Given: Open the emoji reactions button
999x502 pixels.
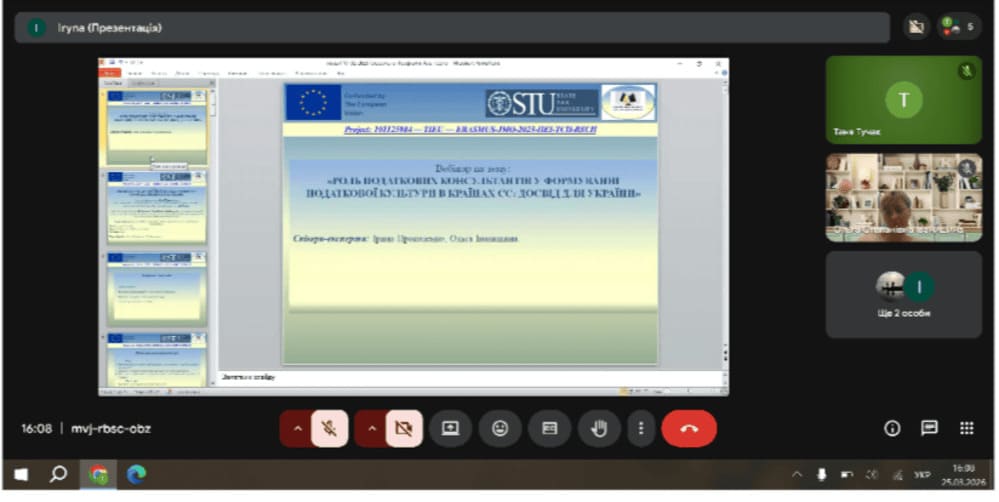Looking at the screenshot, I should pos(500,428).
